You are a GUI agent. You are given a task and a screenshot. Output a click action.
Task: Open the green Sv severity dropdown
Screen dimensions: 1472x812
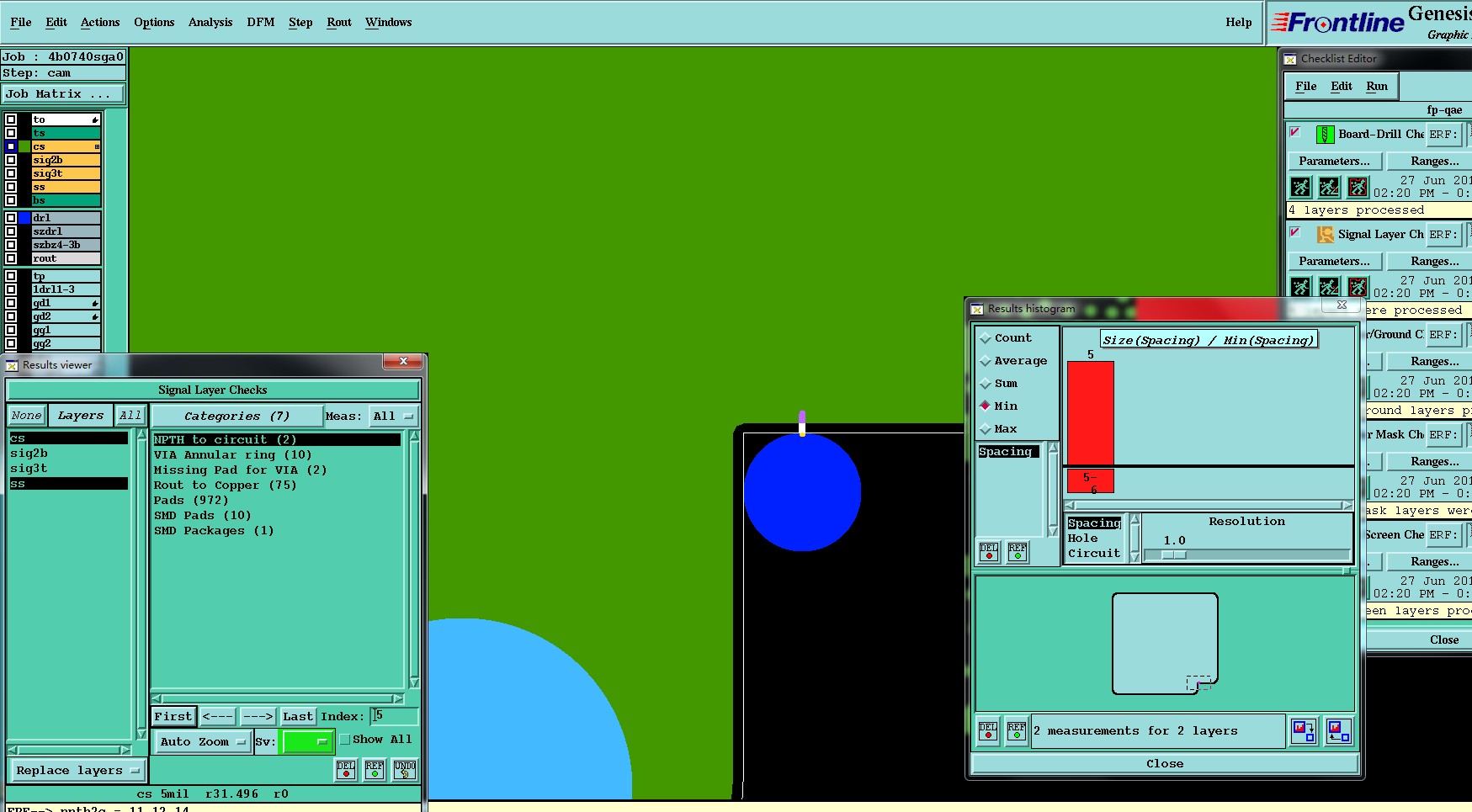[308, 741]
